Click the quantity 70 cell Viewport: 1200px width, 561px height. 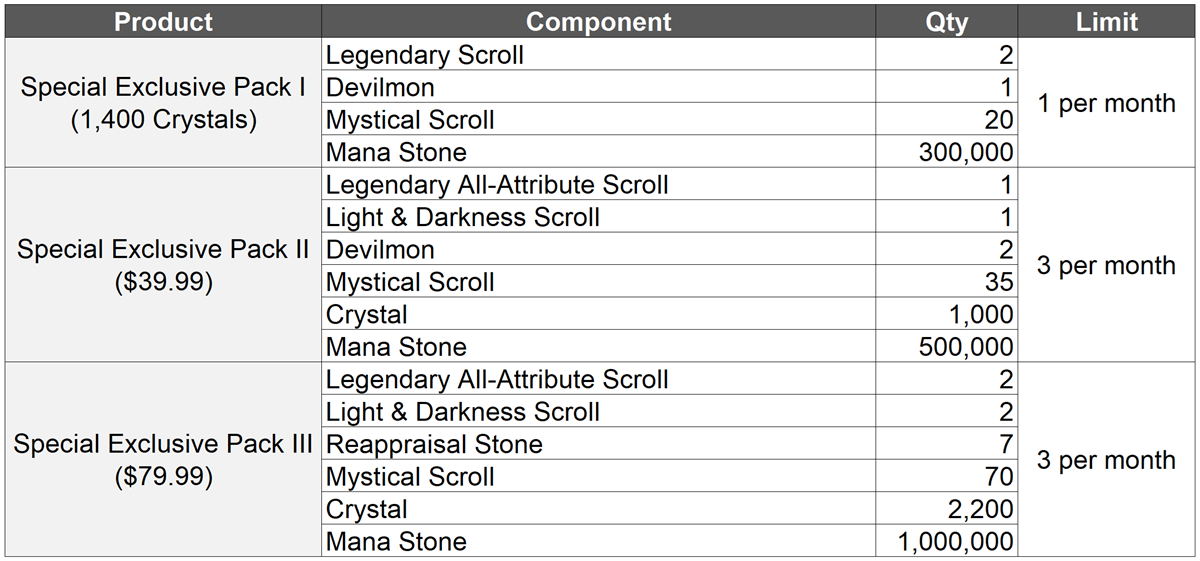pyautogui.click(x=946, y=476)
